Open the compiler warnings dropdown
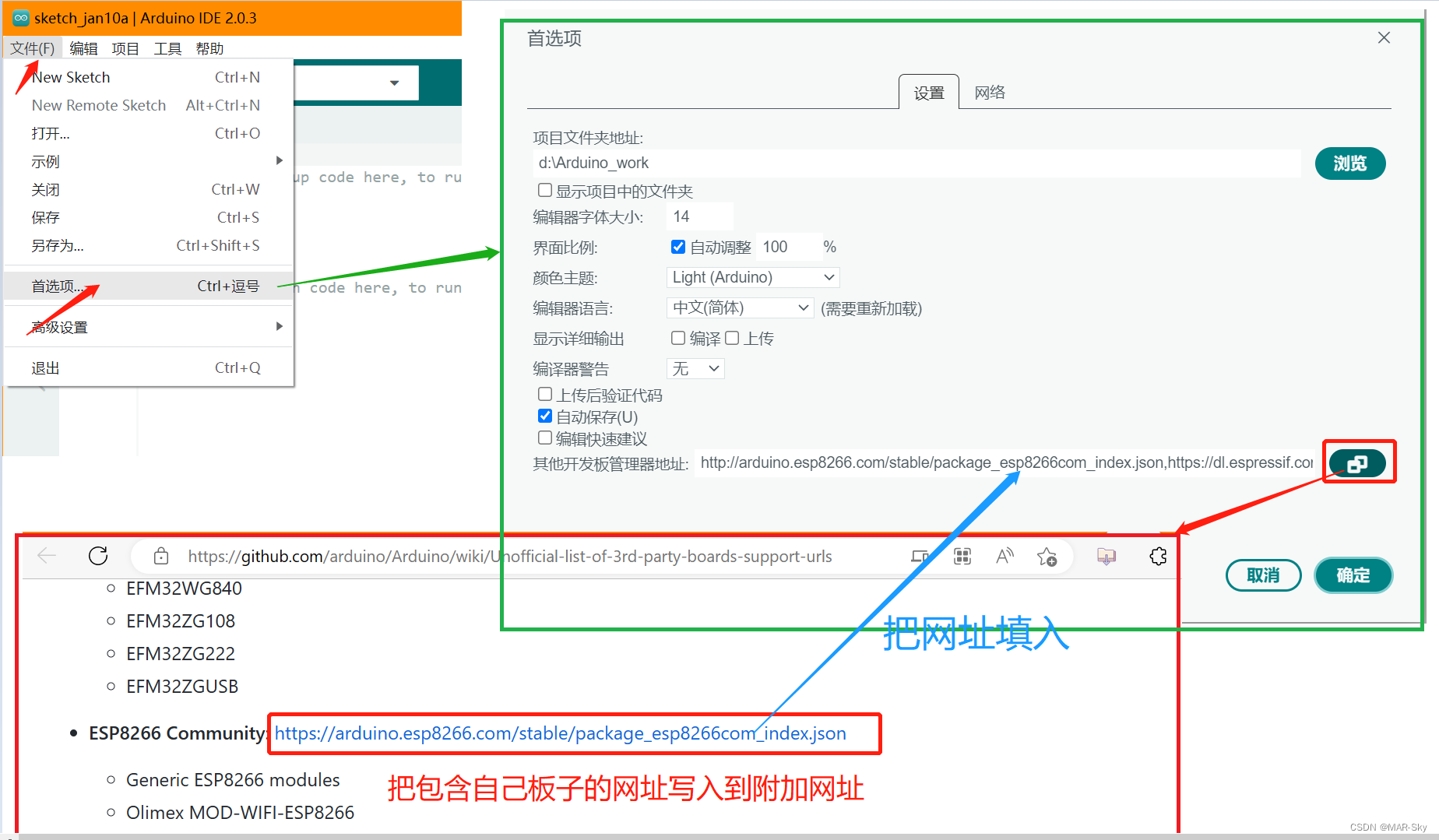The image size is (1439, 840). (695, 368)
